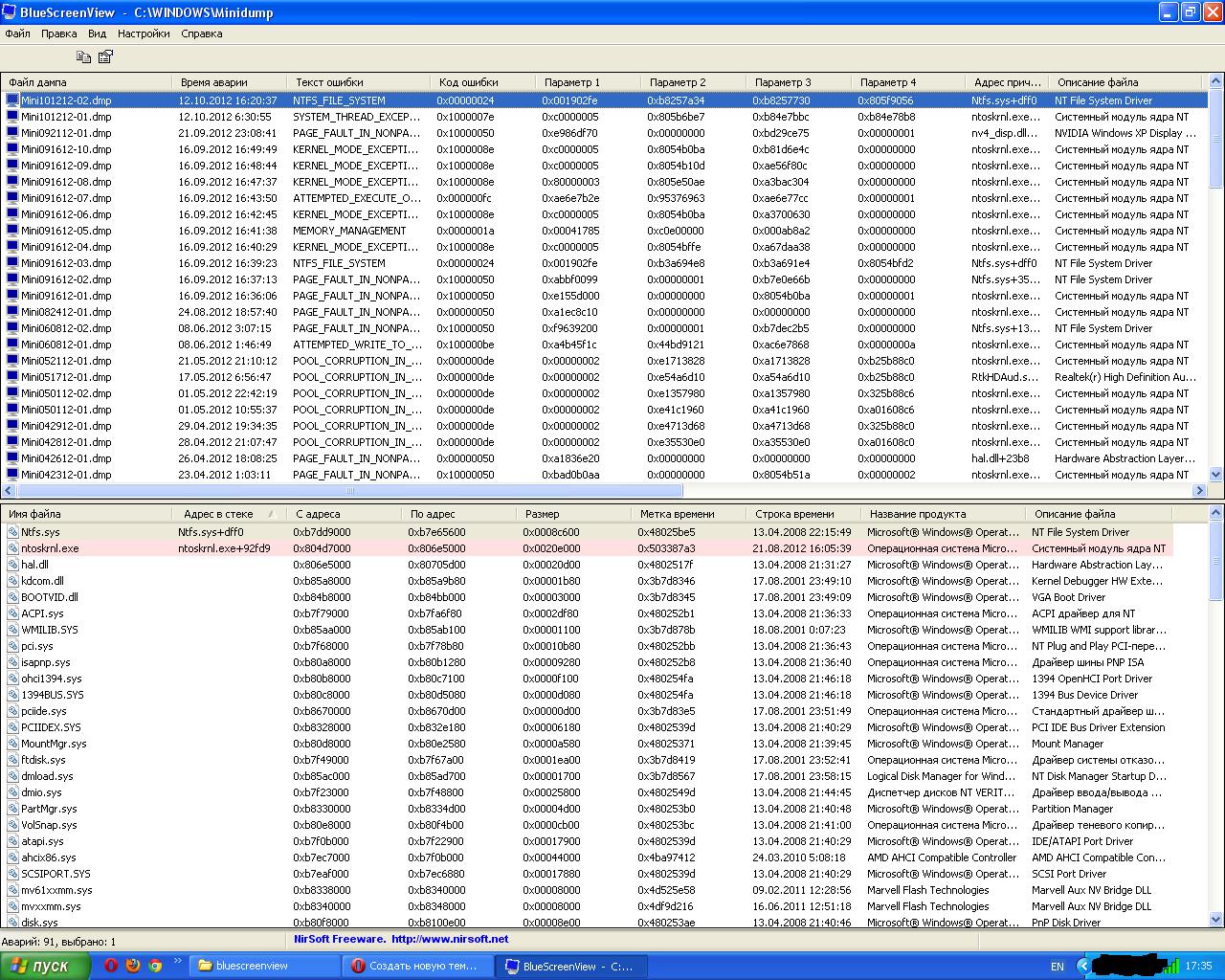Image resolution: width=1225 pixels, height=980 pixels.
Task: Open the EN language indicator
Action: tap(1058, 967)
